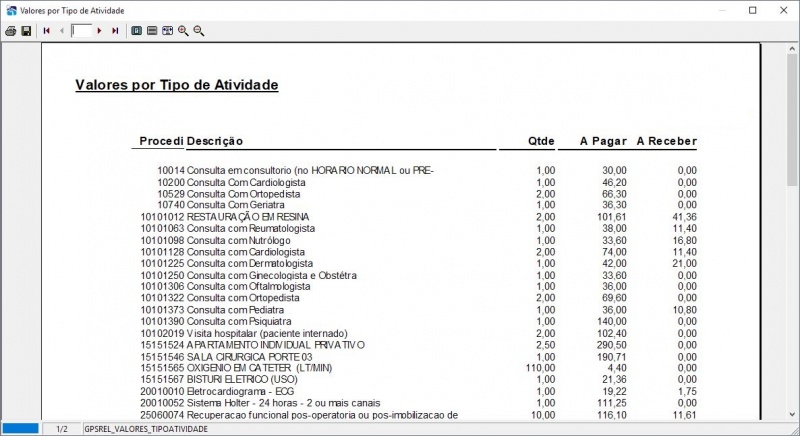Show the whole page view
This screenshot has width=800, height=436.
click(x=136, y=31)
